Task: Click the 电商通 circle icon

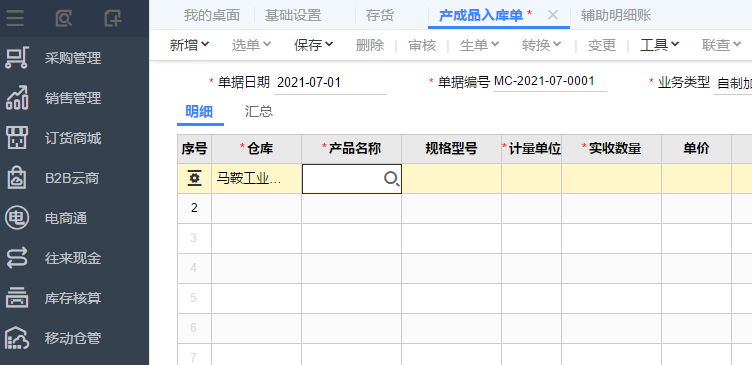Action: point(17,218)
